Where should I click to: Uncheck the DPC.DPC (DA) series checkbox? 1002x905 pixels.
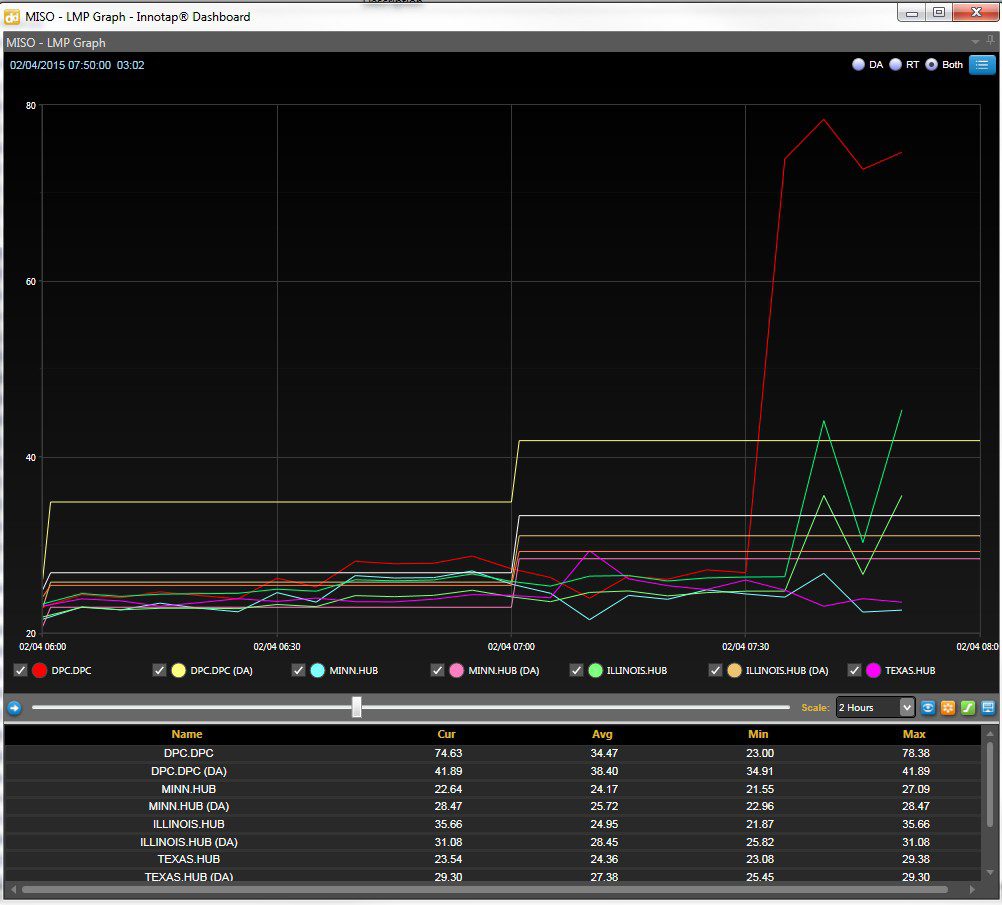click(x=159, y=670)
